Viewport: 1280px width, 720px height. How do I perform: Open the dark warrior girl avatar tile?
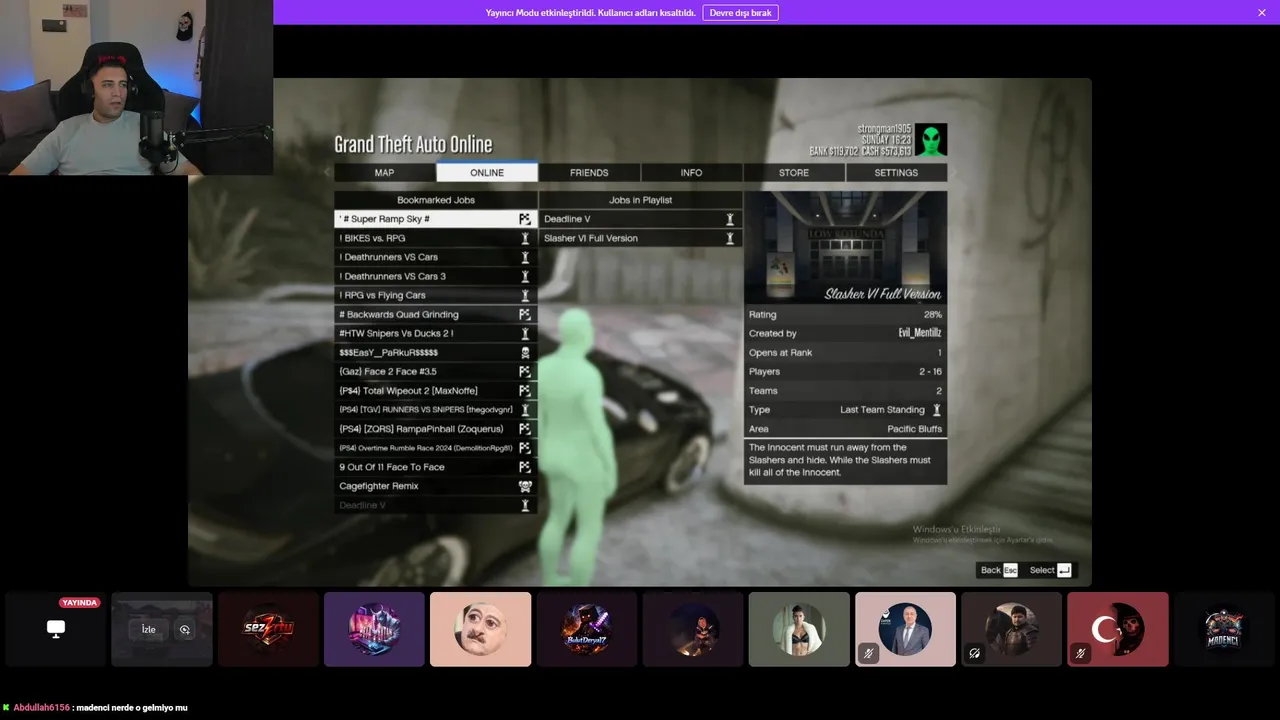pos(692,629)
